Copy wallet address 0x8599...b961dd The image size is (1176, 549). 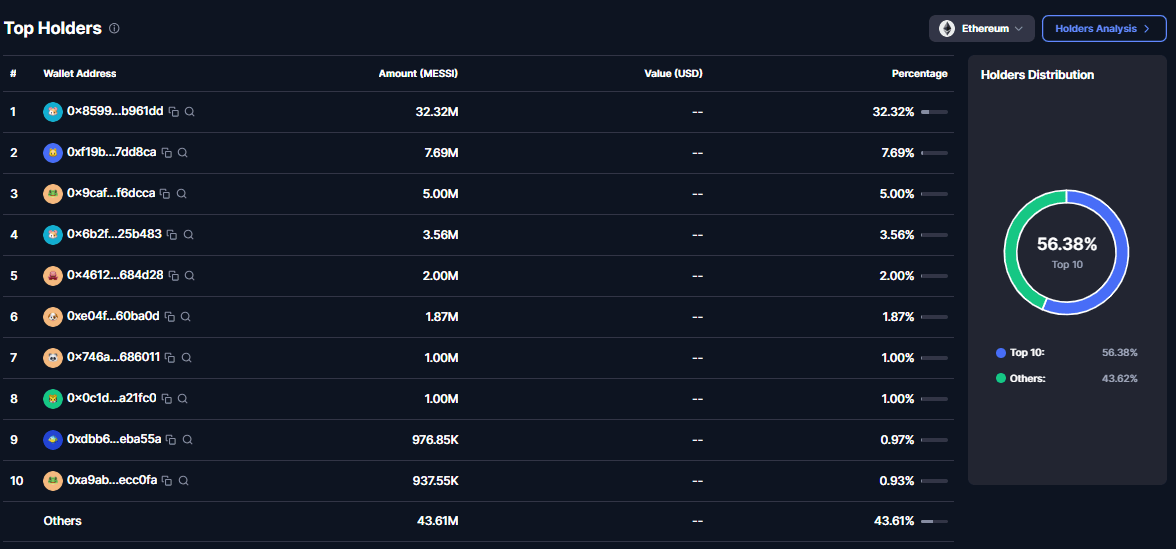(173, 112)
